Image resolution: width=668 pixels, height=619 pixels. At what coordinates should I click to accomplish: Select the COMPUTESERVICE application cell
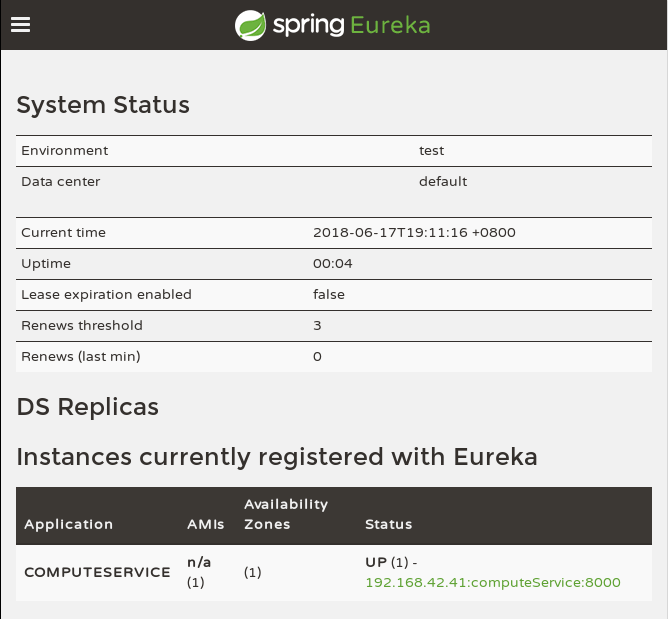click(97, 573)
